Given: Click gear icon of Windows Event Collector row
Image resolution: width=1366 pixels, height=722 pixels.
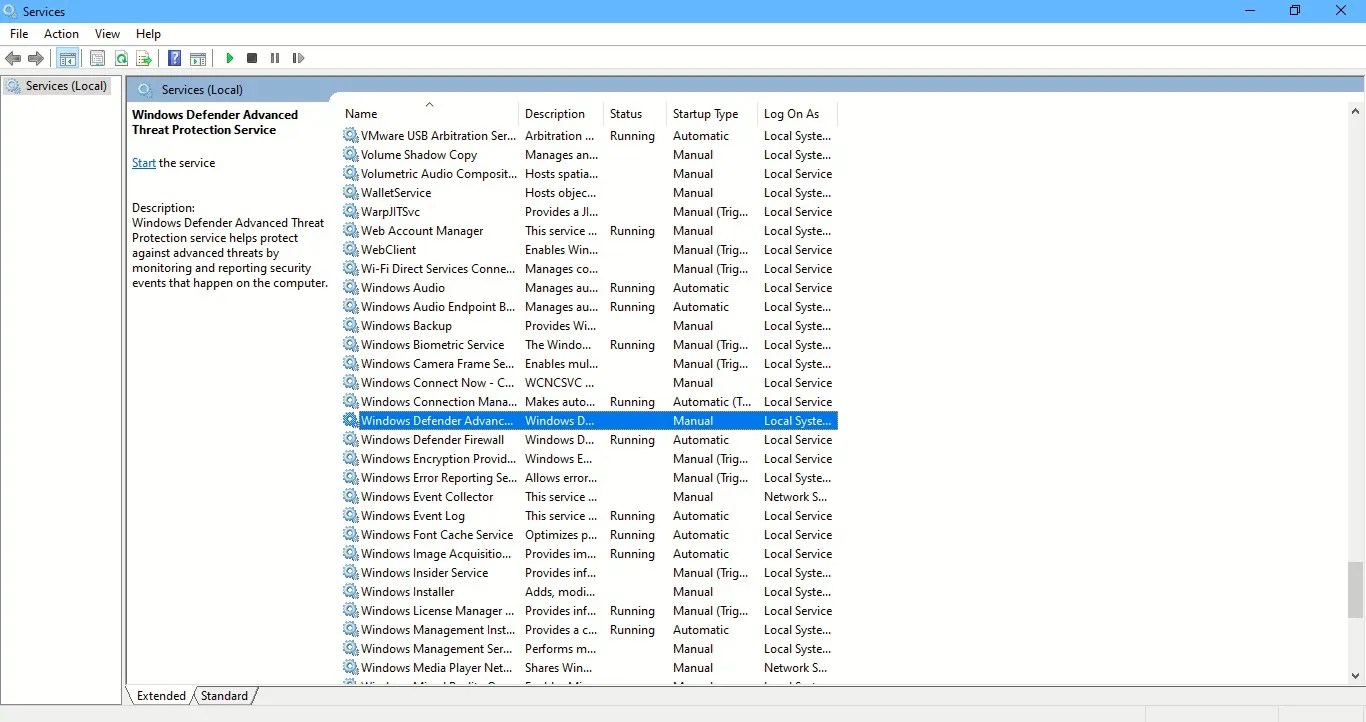Looking at the screenshot, I should 351,496.
